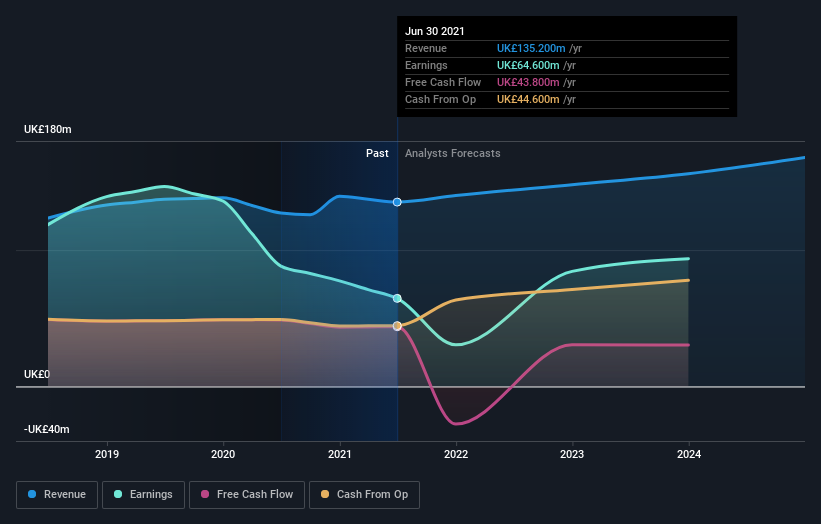This screenshot has width=821, height=524.
Task: Click the UK£180m y-axis label
Action: point(48,129)
